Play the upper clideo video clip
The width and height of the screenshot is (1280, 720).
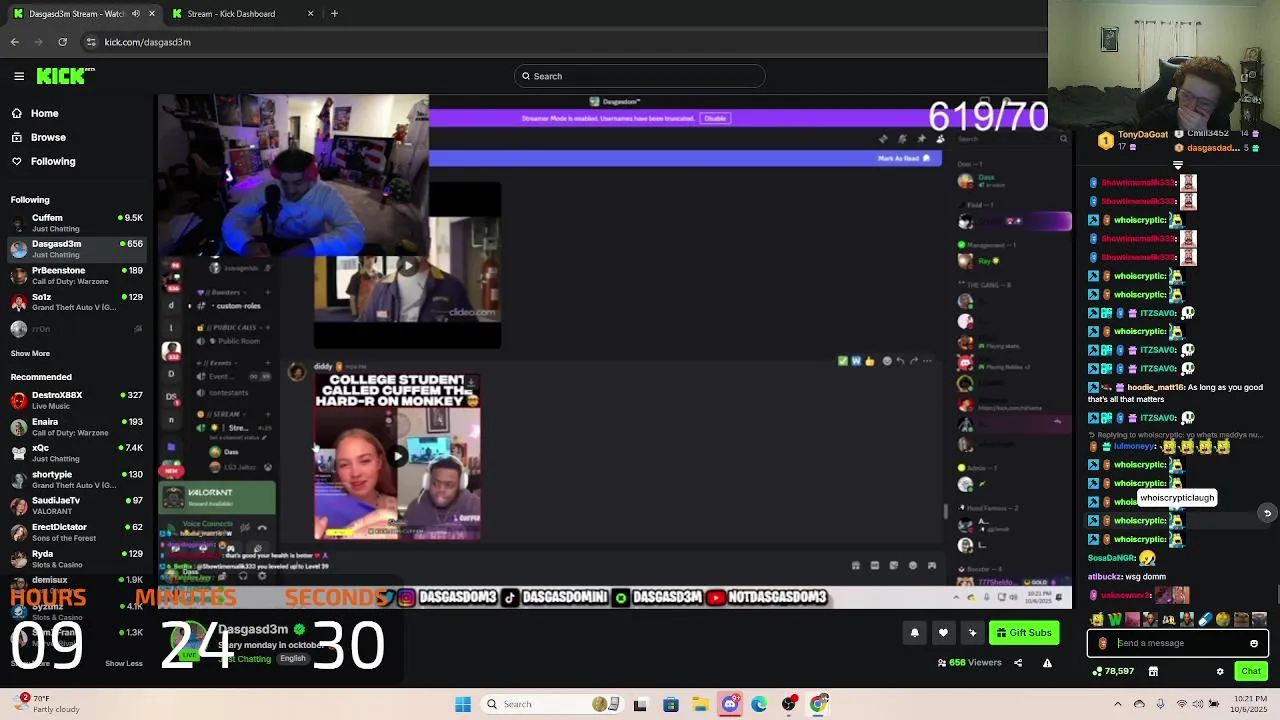tap(408, 266)
